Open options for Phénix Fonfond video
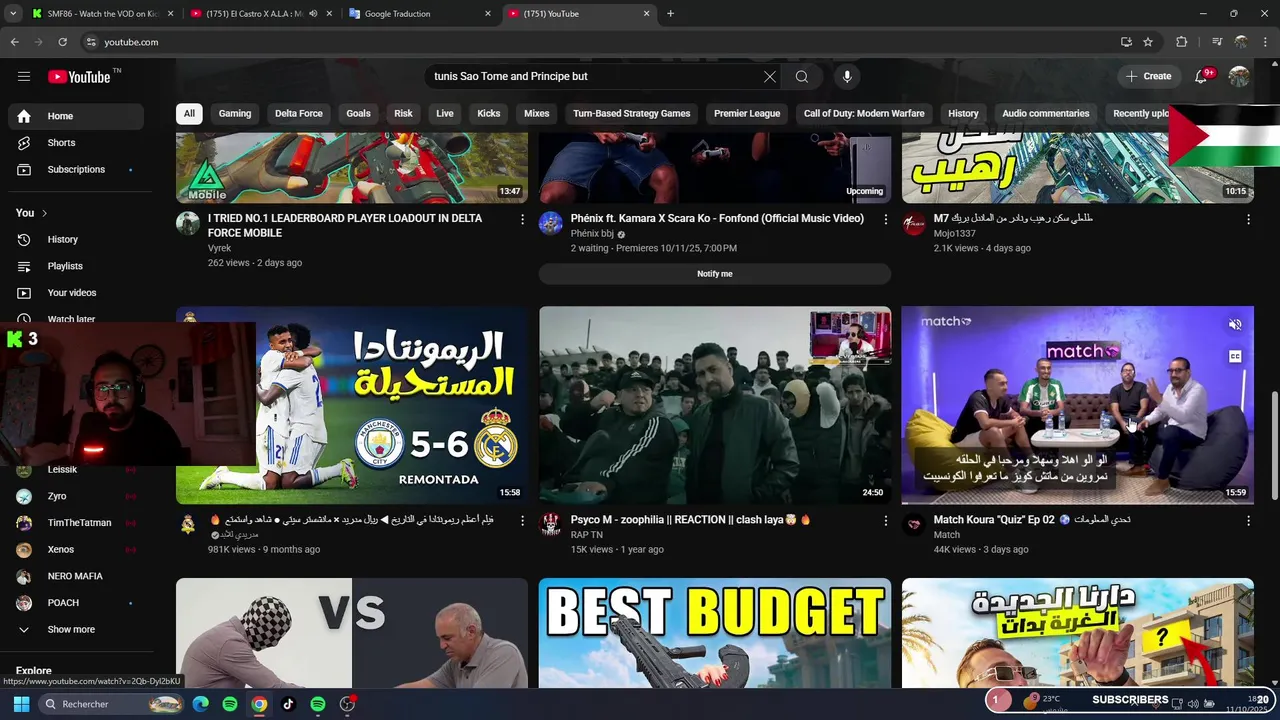 coord(885,219)
